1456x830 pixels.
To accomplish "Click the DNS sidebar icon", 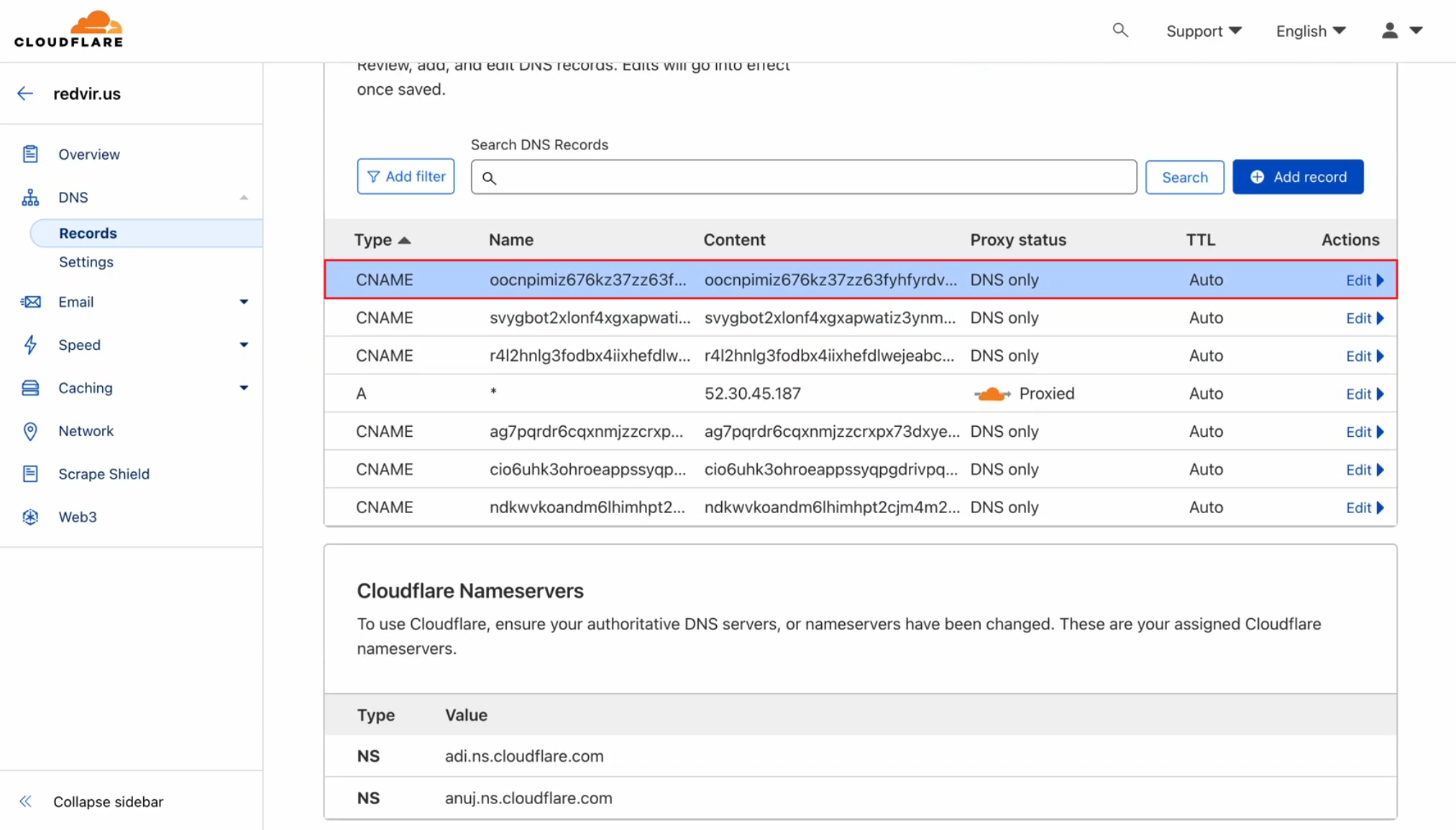I will (31, 197).
